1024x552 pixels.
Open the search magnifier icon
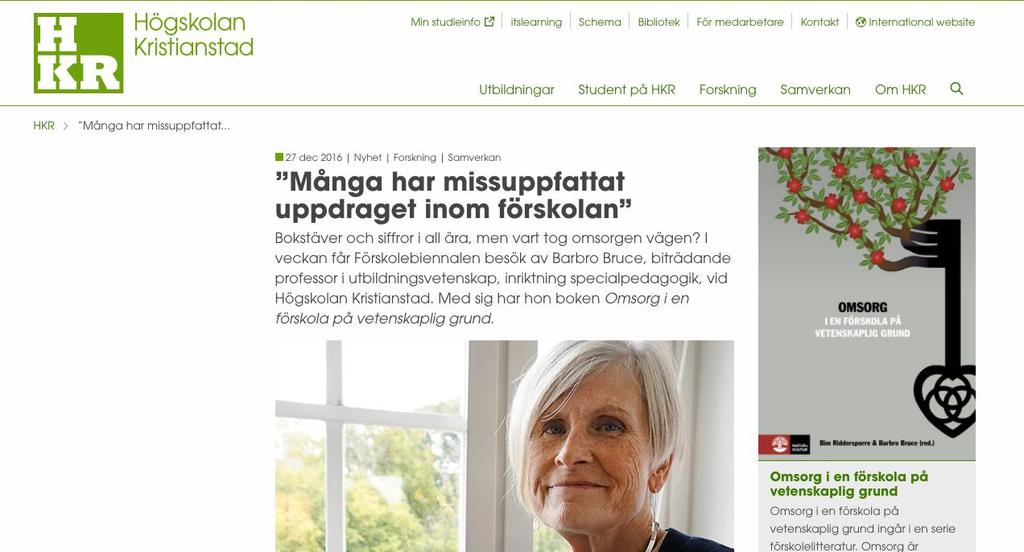pyautogui.click(x=956, y=89)
